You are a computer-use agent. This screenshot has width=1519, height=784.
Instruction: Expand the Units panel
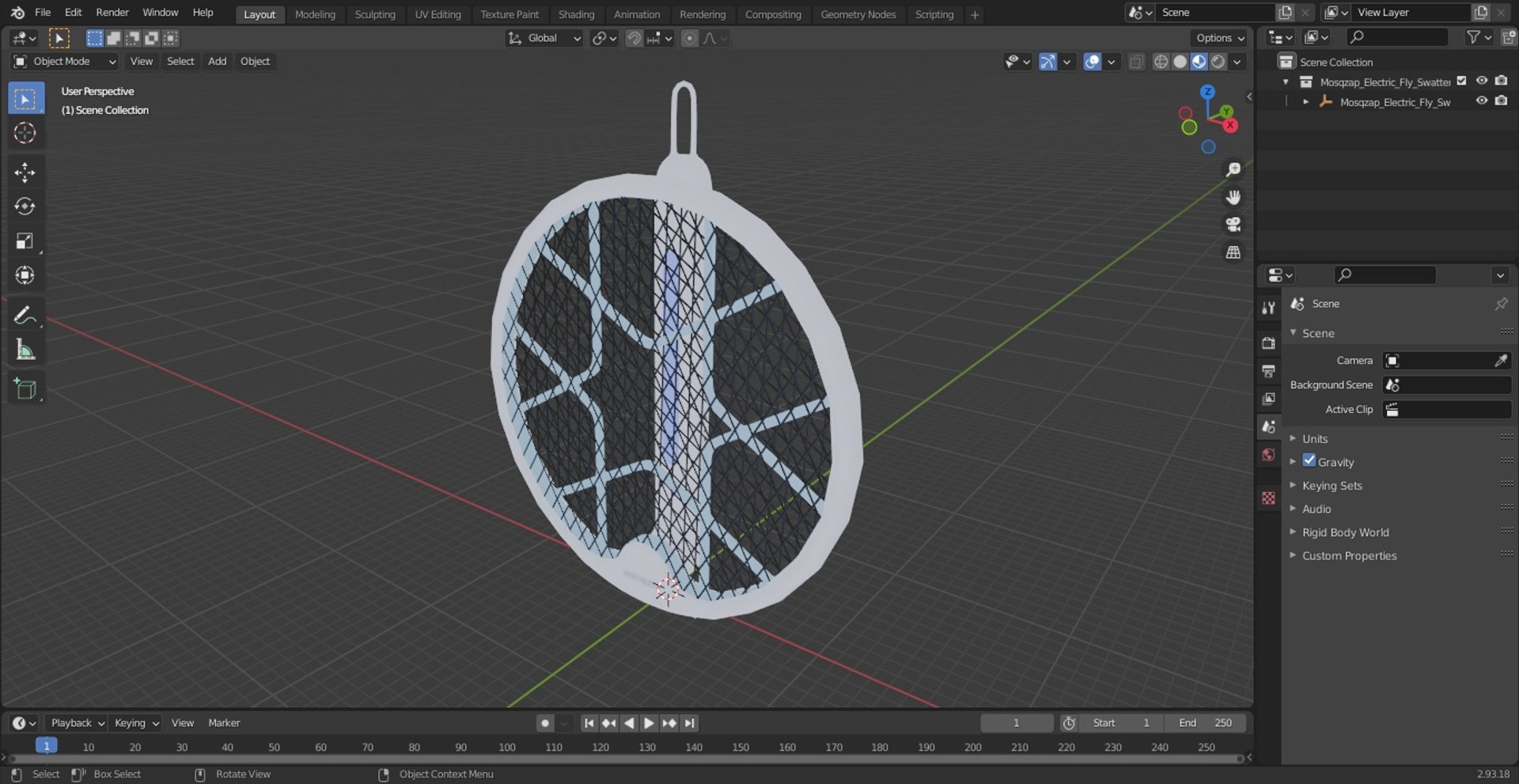pos(1315,438)
